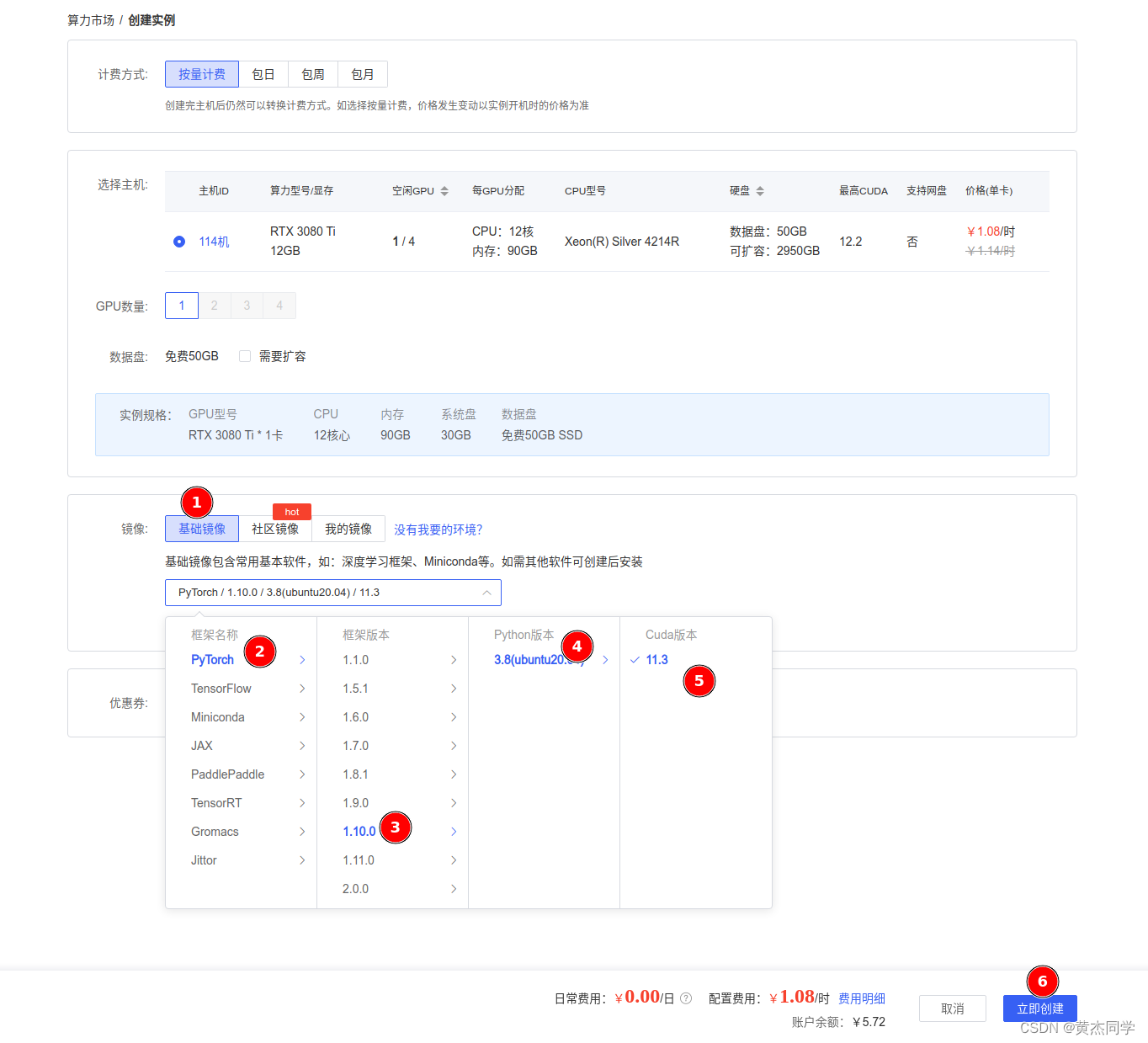Click the ￥1.08/时 price cell
The width and height of the screenshot is (1148, 1043).
991,231
